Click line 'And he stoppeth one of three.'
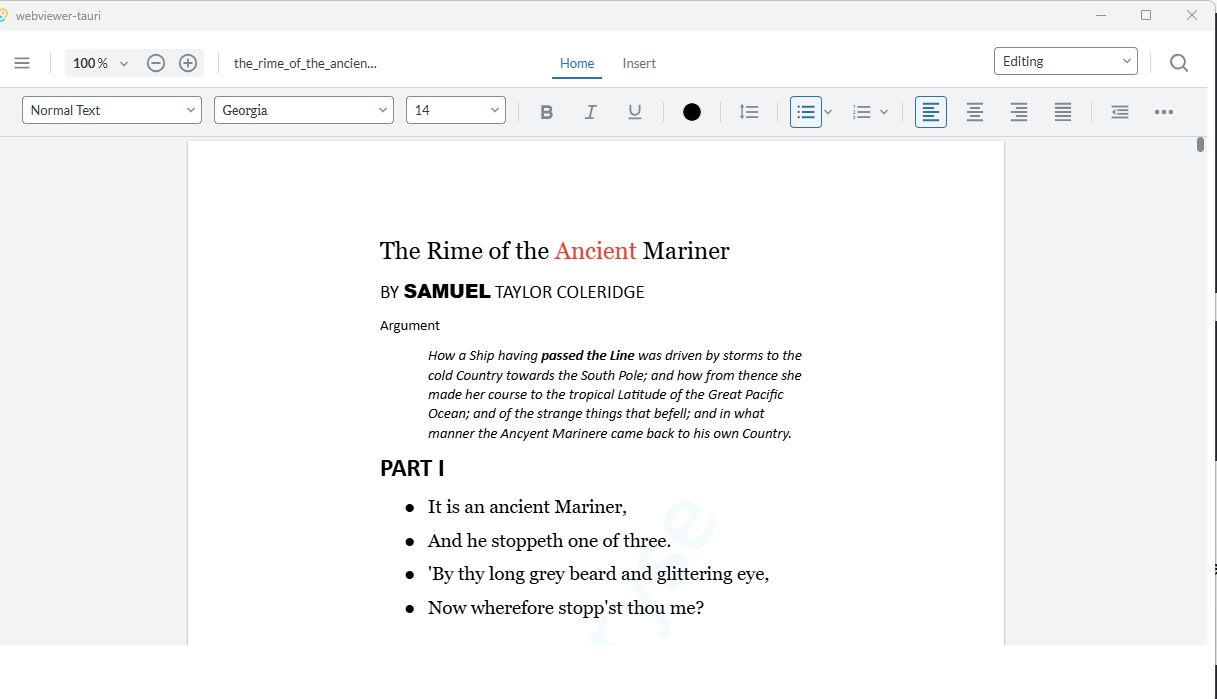1217x699 pixels. 549,541
